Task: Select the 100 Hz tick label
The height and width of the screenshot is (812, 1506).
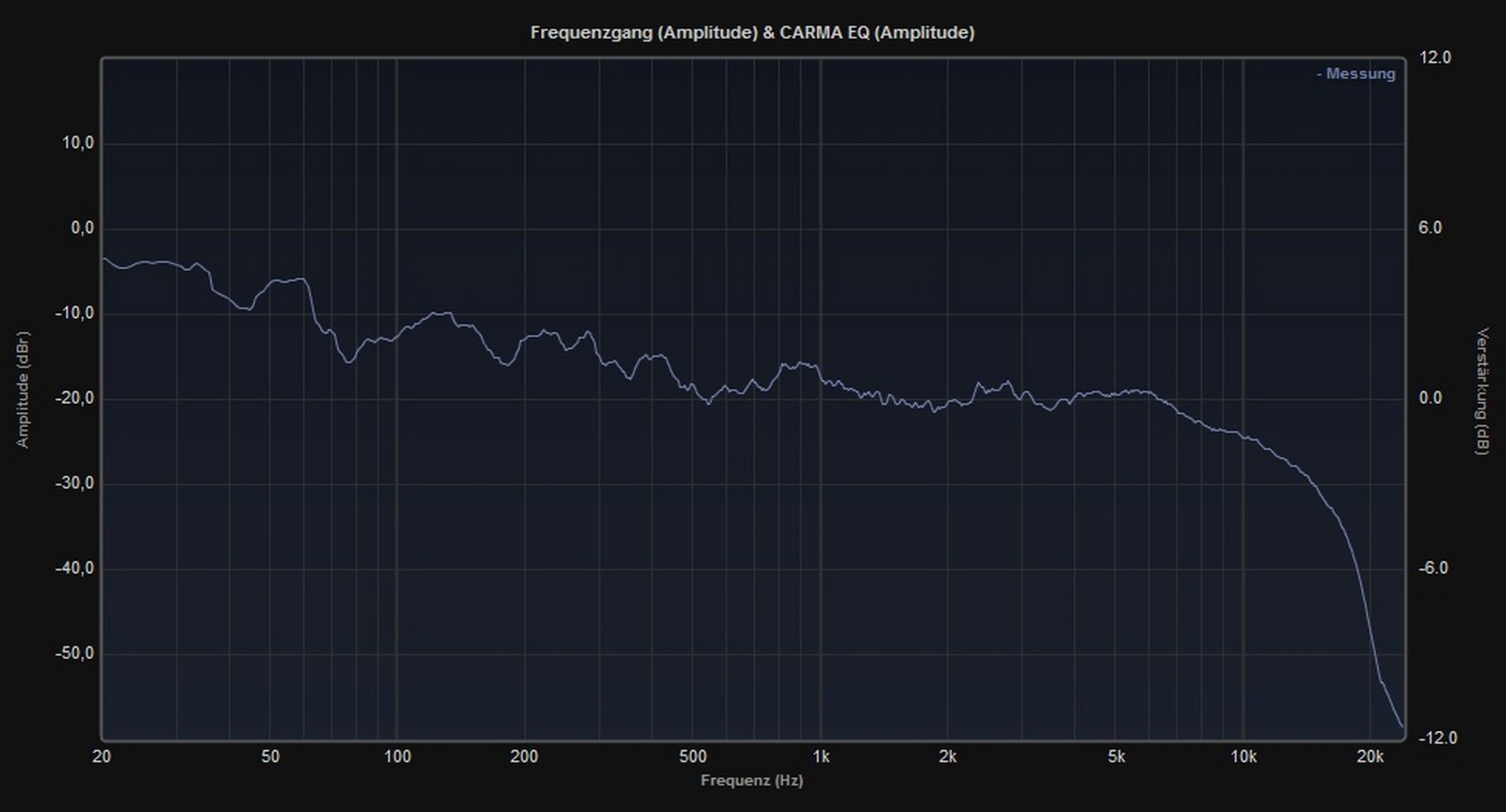Action: (397, 757)
